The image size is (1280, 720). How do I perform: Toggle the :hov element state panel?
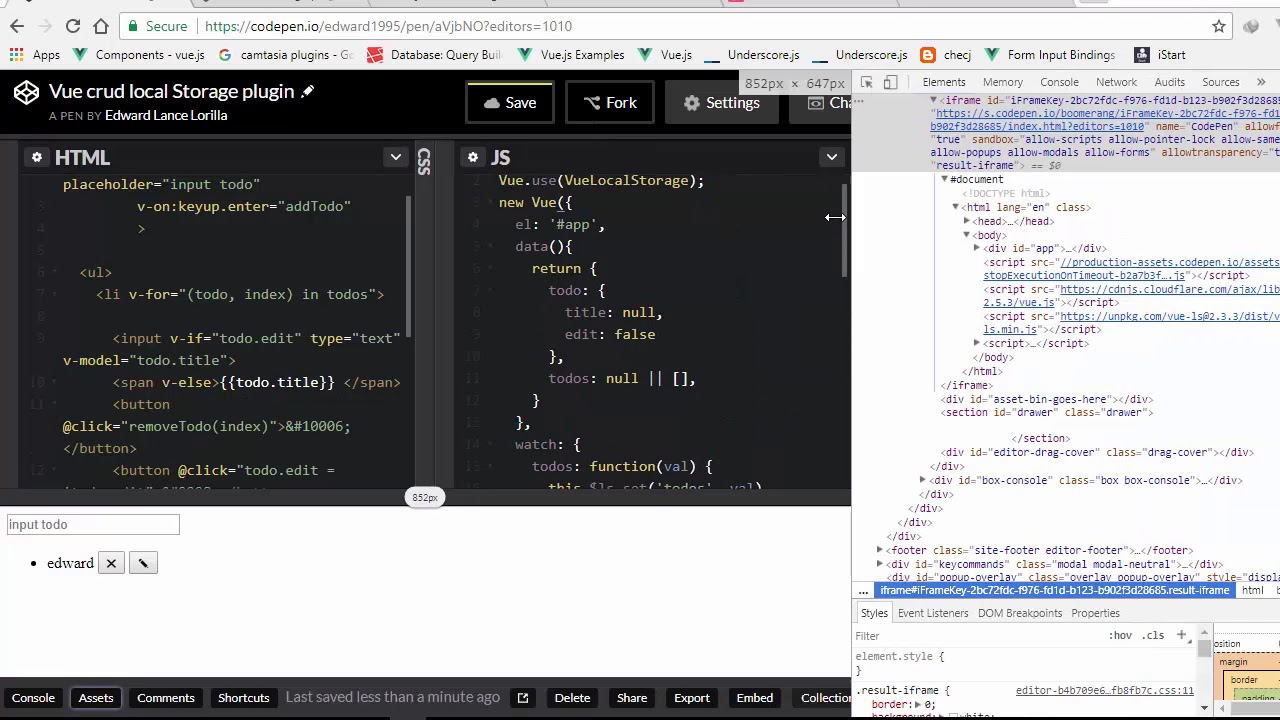[1120, 635]
